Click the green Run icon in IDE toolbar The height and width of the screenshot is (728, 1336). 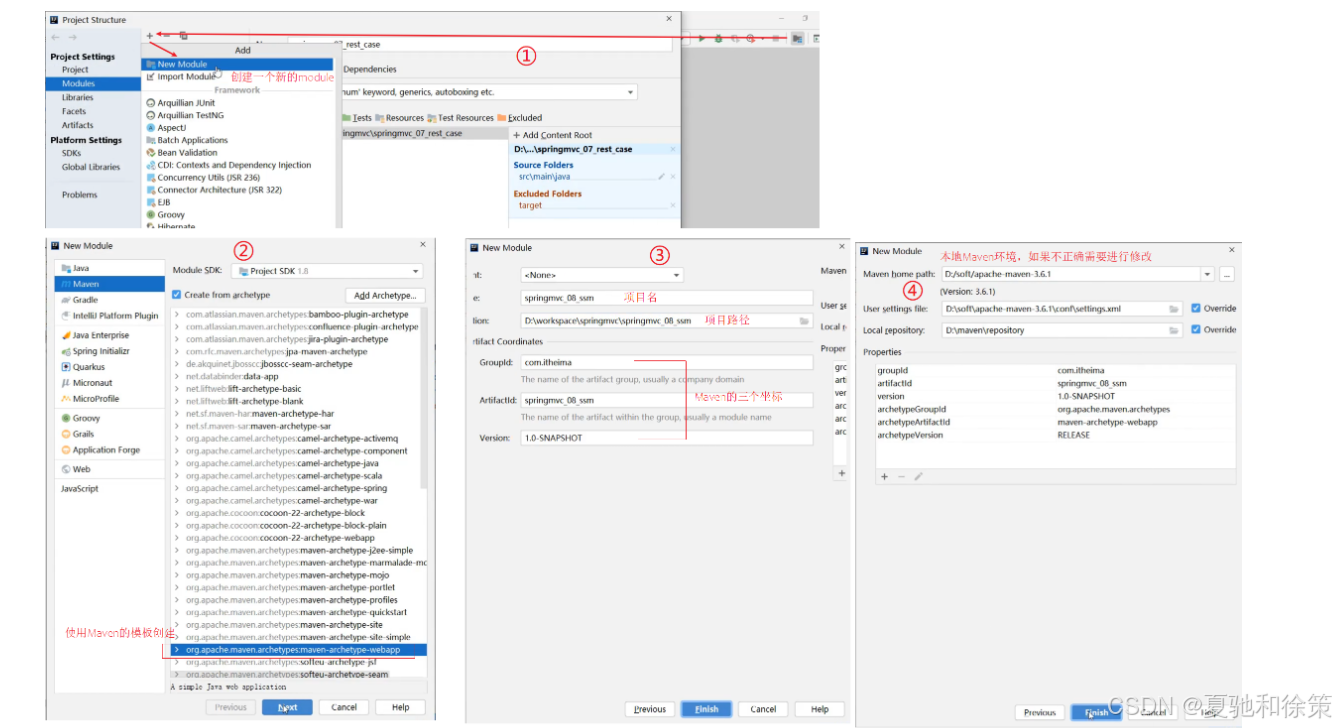tap(703, 38)
